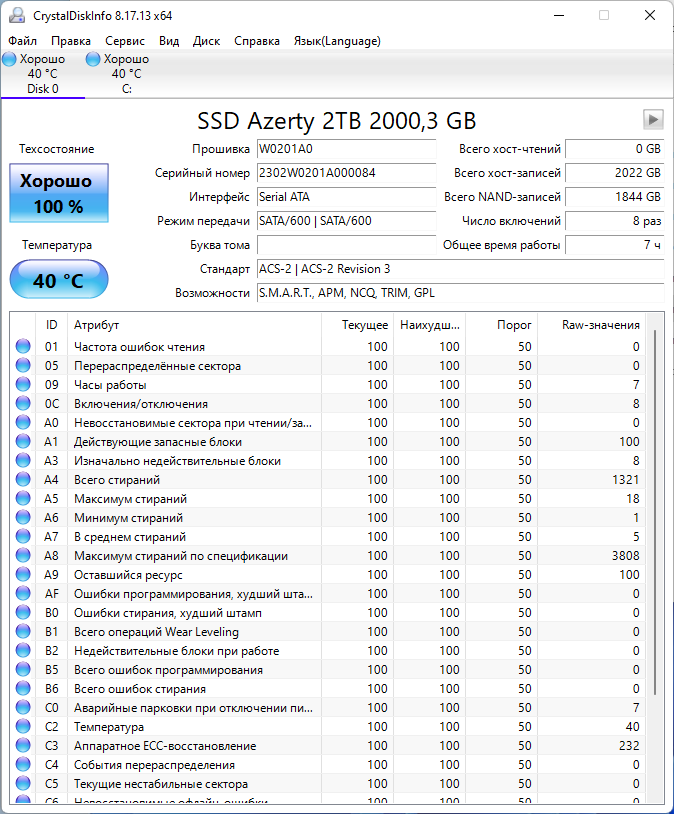
Task: Select the C: drive tab
Action: (x=127, y=74)
